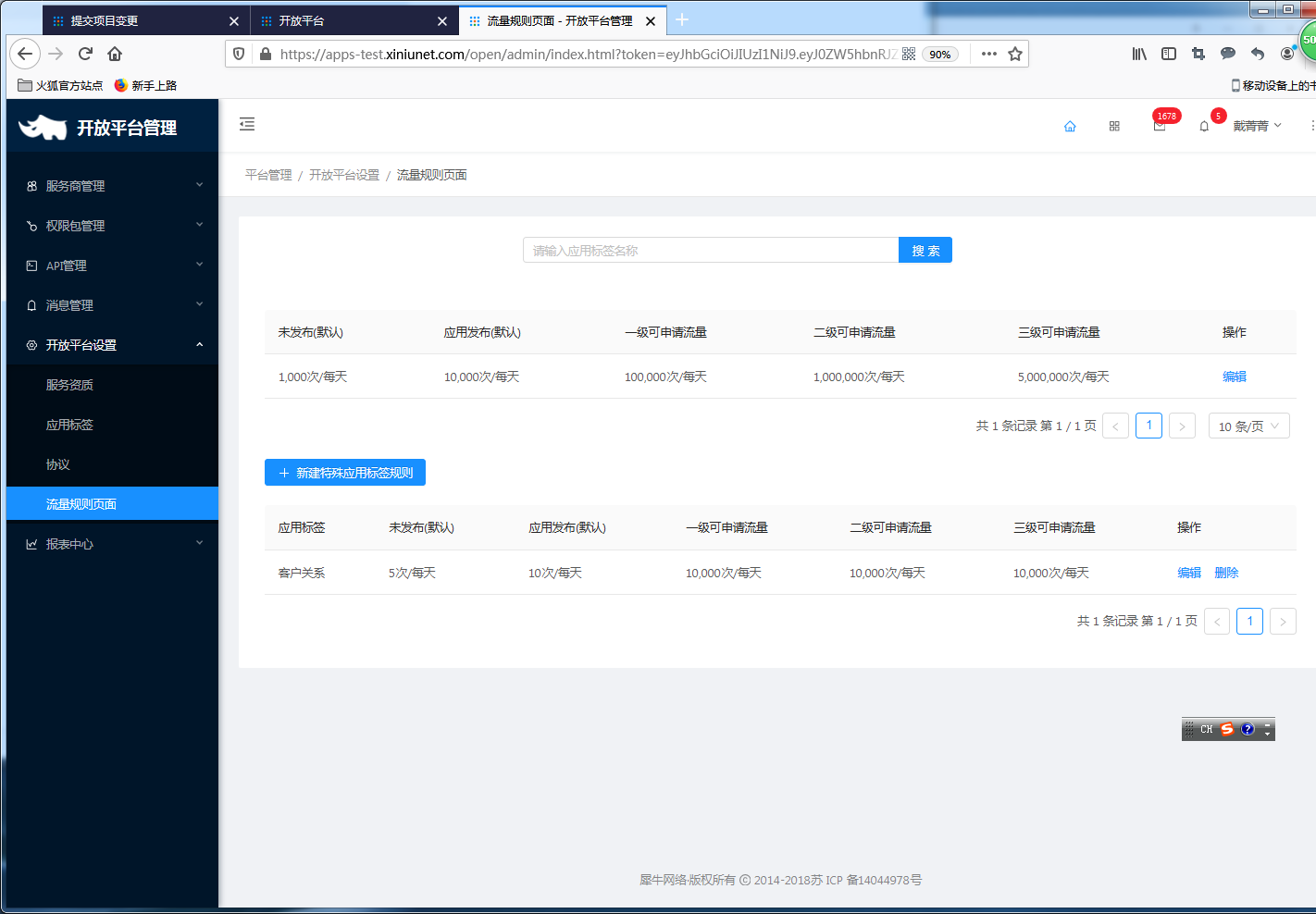Expand the API管理 menu chevron
Viewport: 1316px width, 914px height.
[199, 265]
